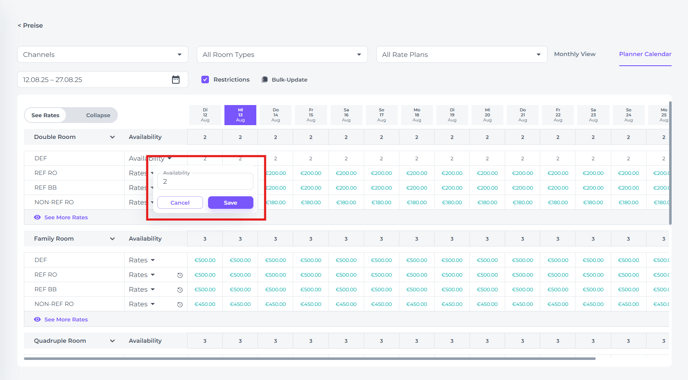Click the eye icon under Double Room rates

pyautogui.click(x=37, y=217)
